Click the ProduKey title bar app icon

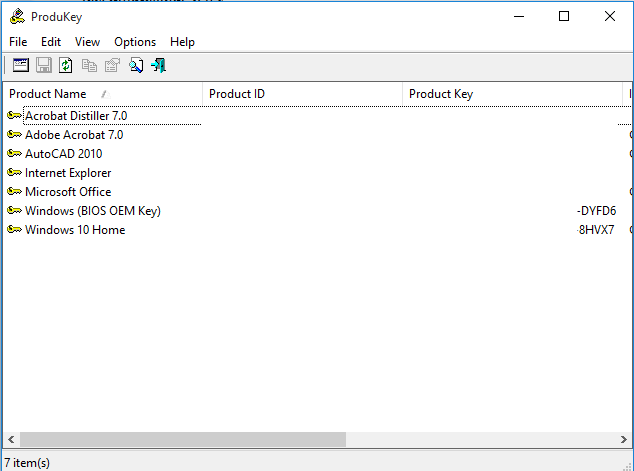tap(17, 17)
